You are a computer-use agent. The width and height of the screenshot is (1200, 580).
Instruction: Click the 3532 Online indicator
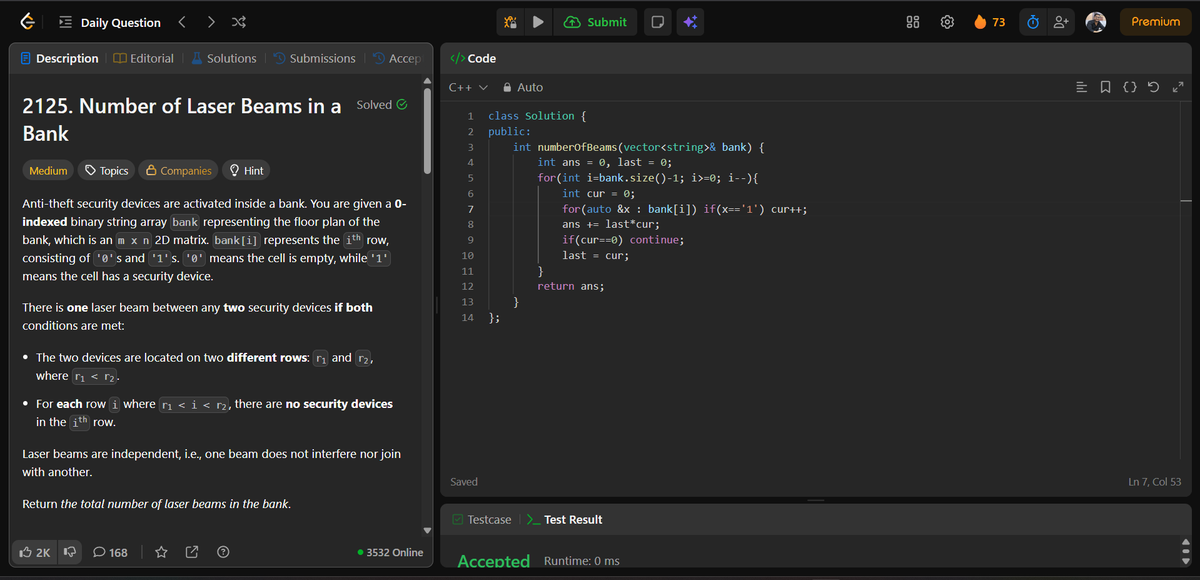click(x=390, y=552)
